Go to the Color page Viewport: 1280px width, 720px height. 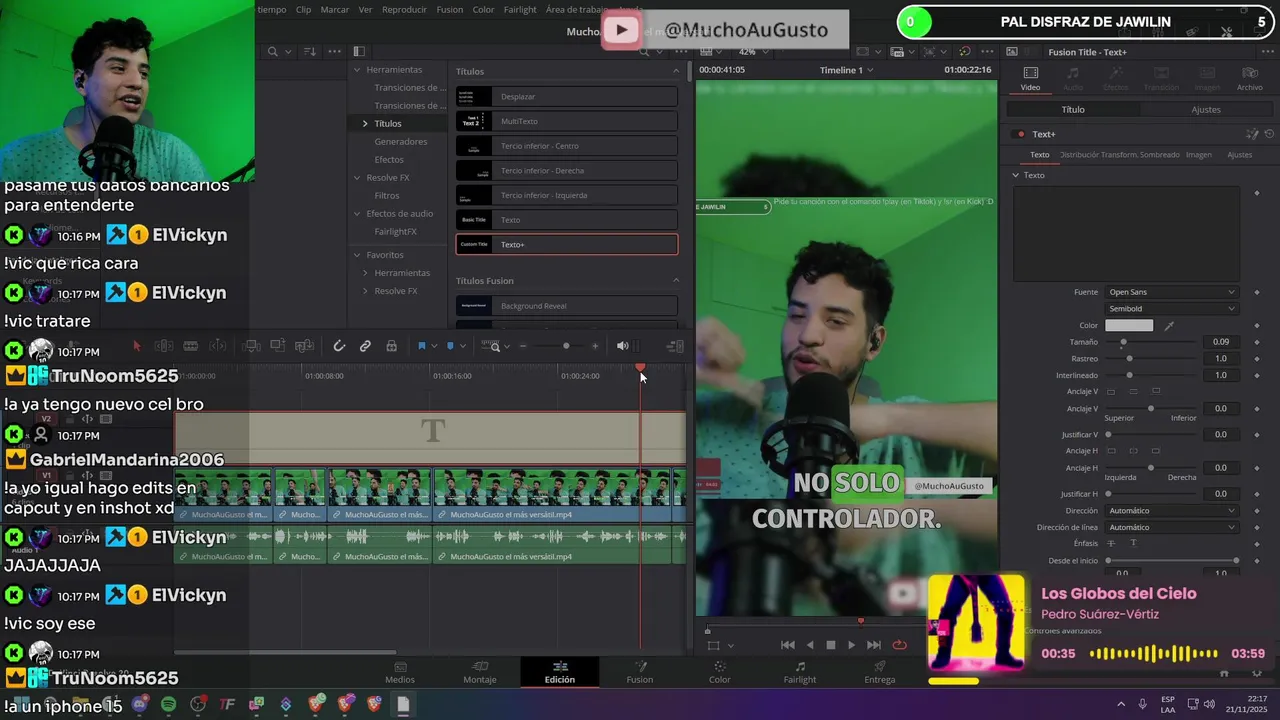click(x=720, y=672)
